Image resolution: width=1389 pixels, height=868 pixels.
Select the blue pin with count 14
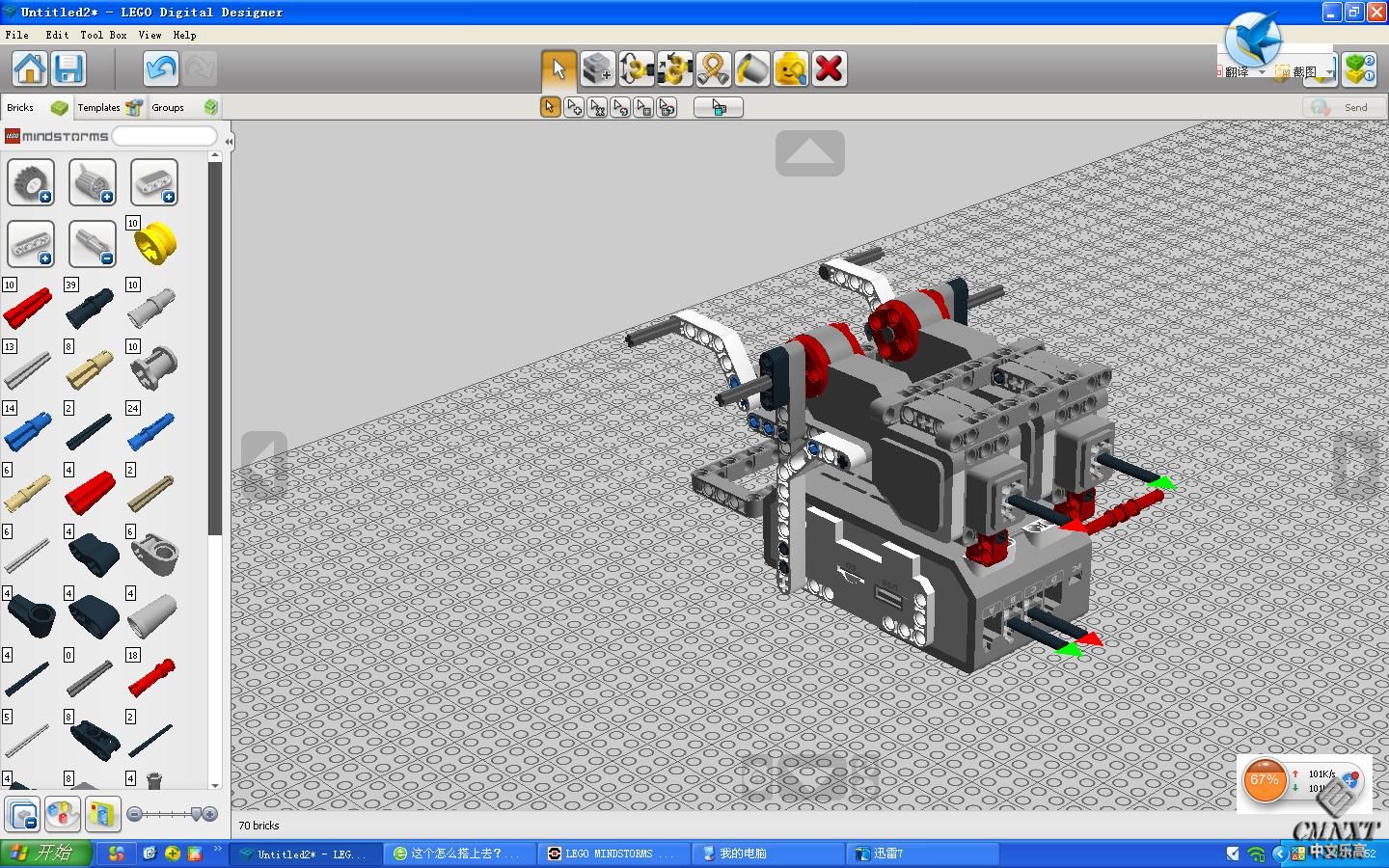pyautogui.click(x=28, y=430)
